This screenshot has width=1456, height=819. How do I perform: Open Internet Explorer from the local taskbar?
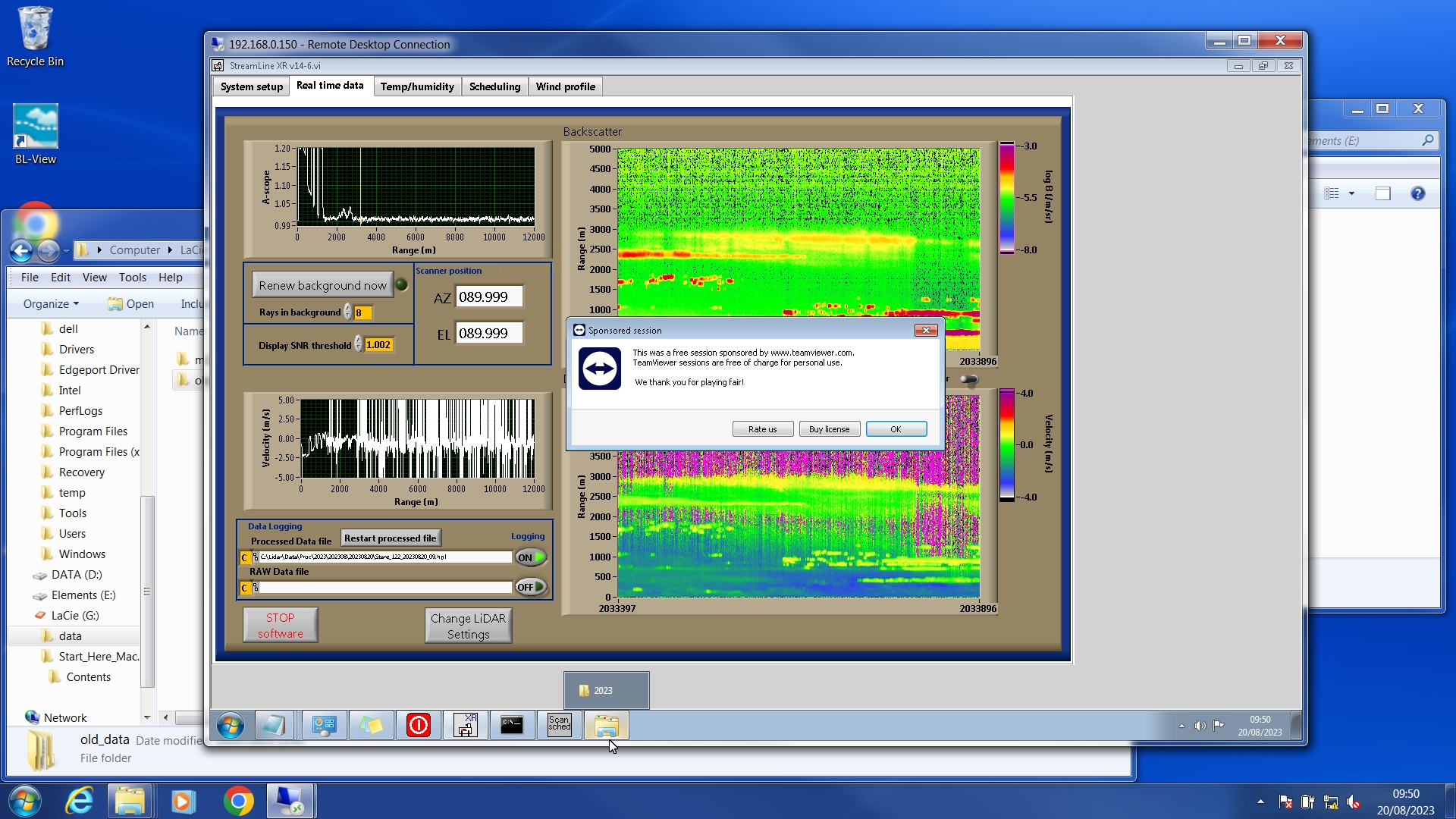click(x=79, y=802)
